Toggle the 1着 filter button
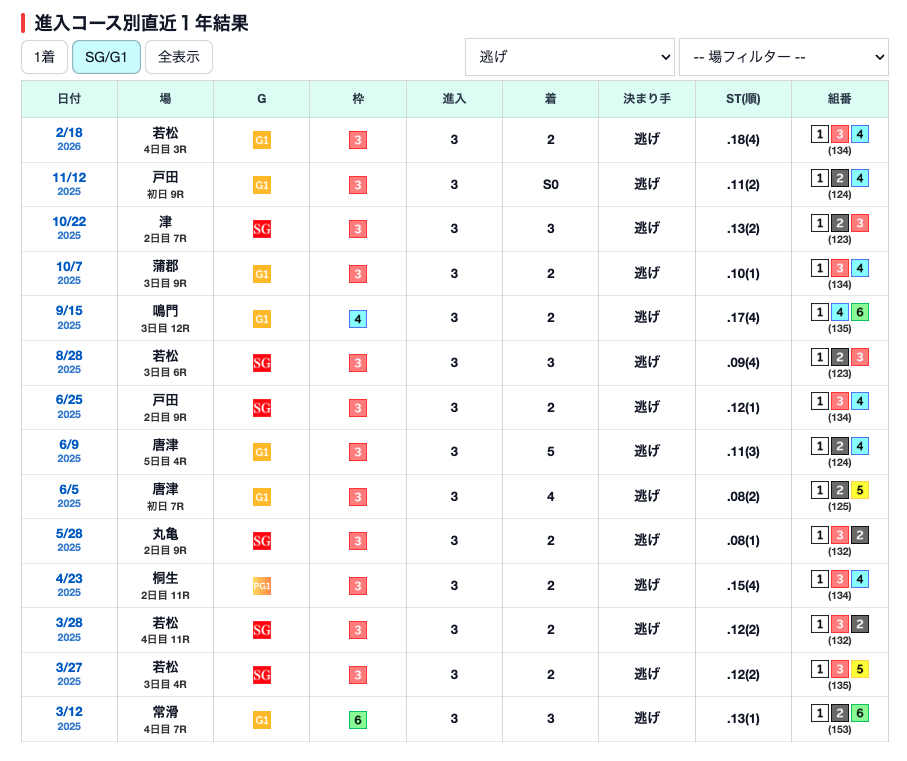This screenshot has width=907, height=761. coord(44,58)
